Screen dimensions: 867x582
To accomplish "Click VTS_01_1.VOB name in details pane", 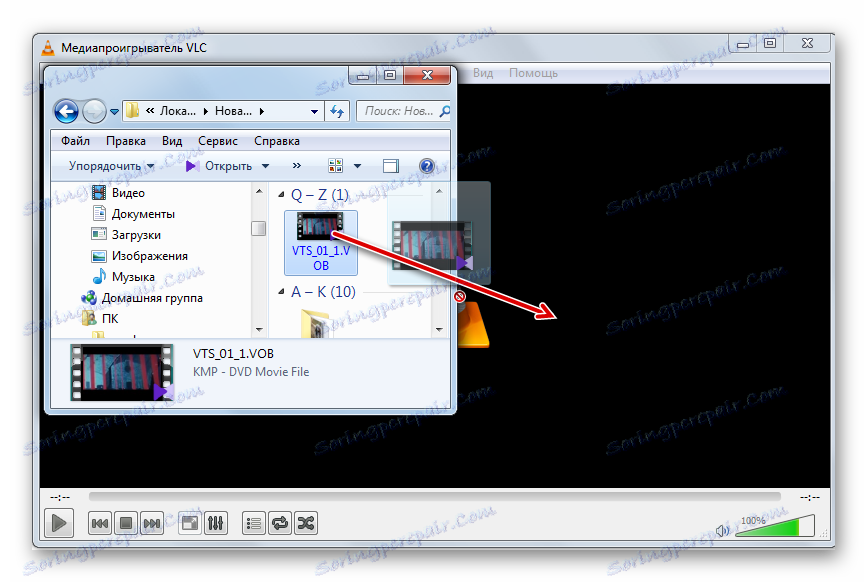I will 233,354.
